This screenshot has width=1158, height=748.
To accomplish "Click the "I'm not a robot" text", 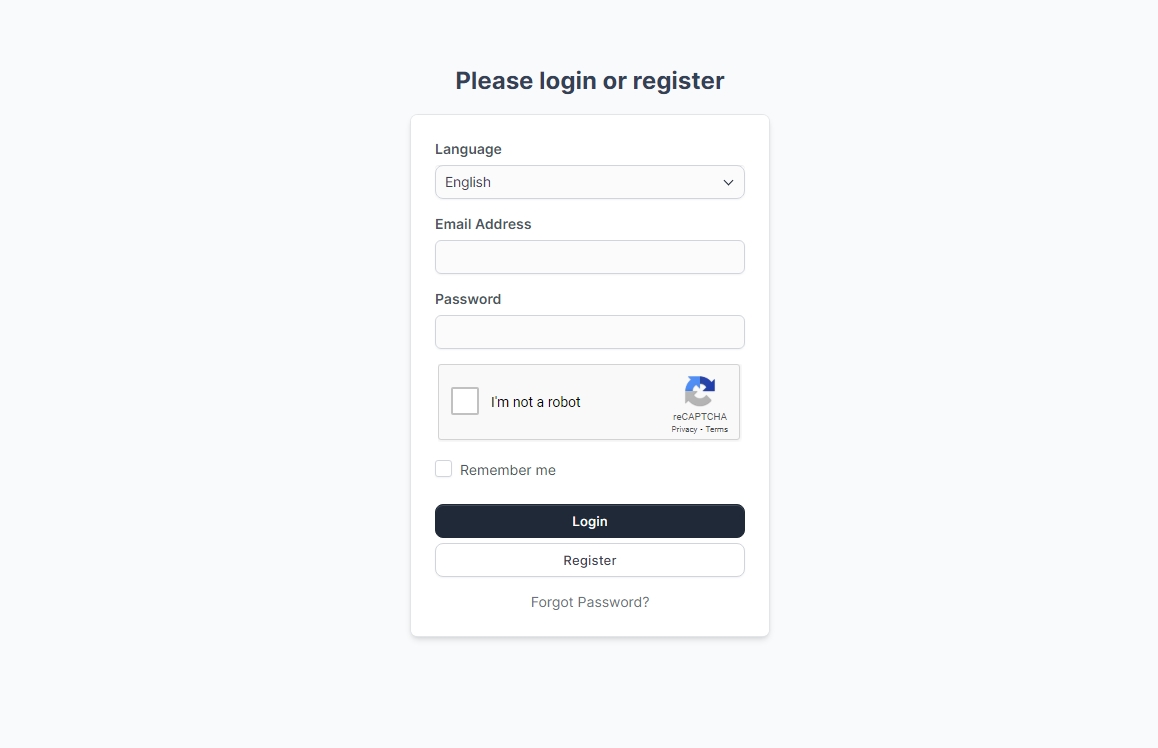I will pos(535,402).
